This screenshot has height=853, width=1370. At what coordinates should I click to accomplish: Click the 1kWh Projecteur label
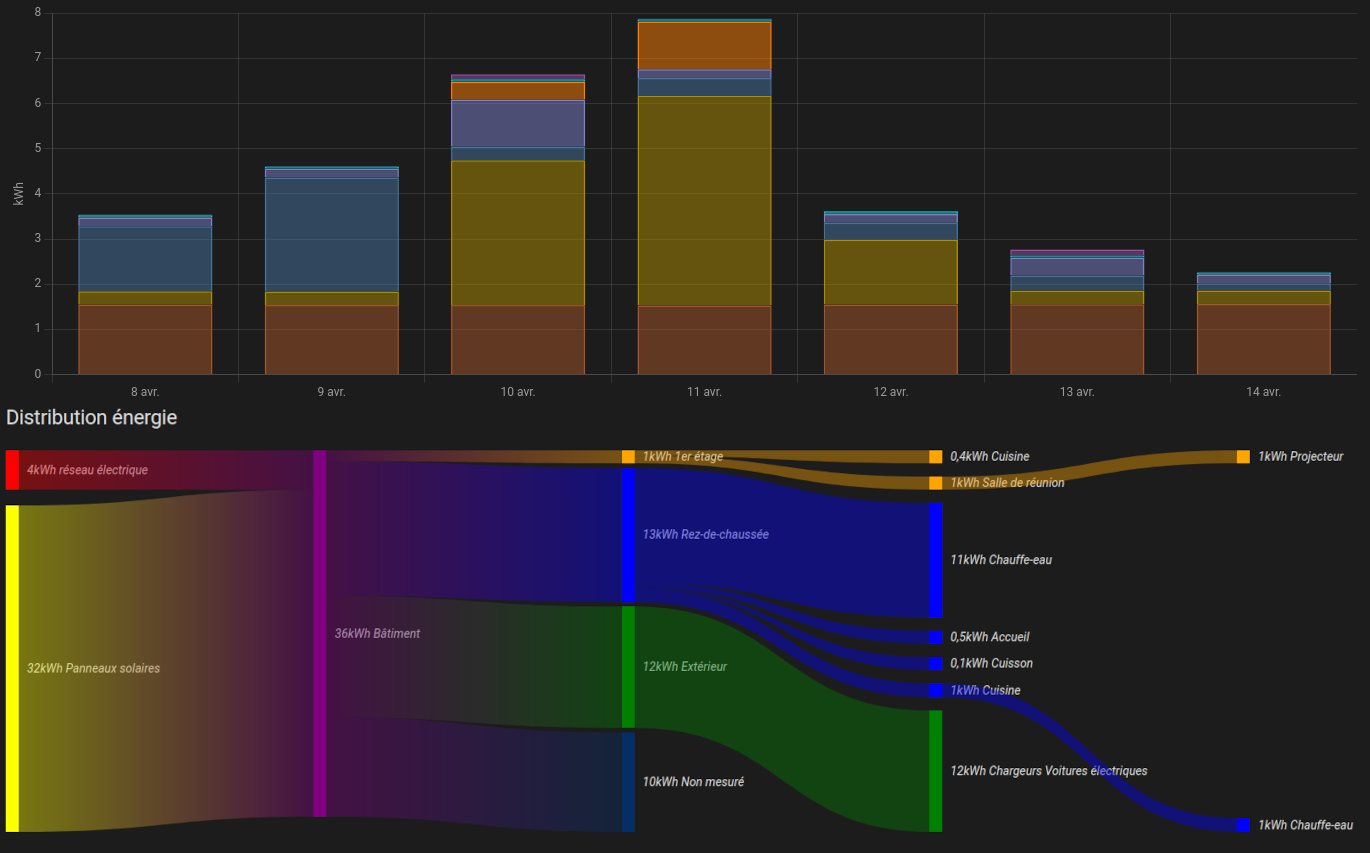pyautogui.click(x=1300, y=456)
